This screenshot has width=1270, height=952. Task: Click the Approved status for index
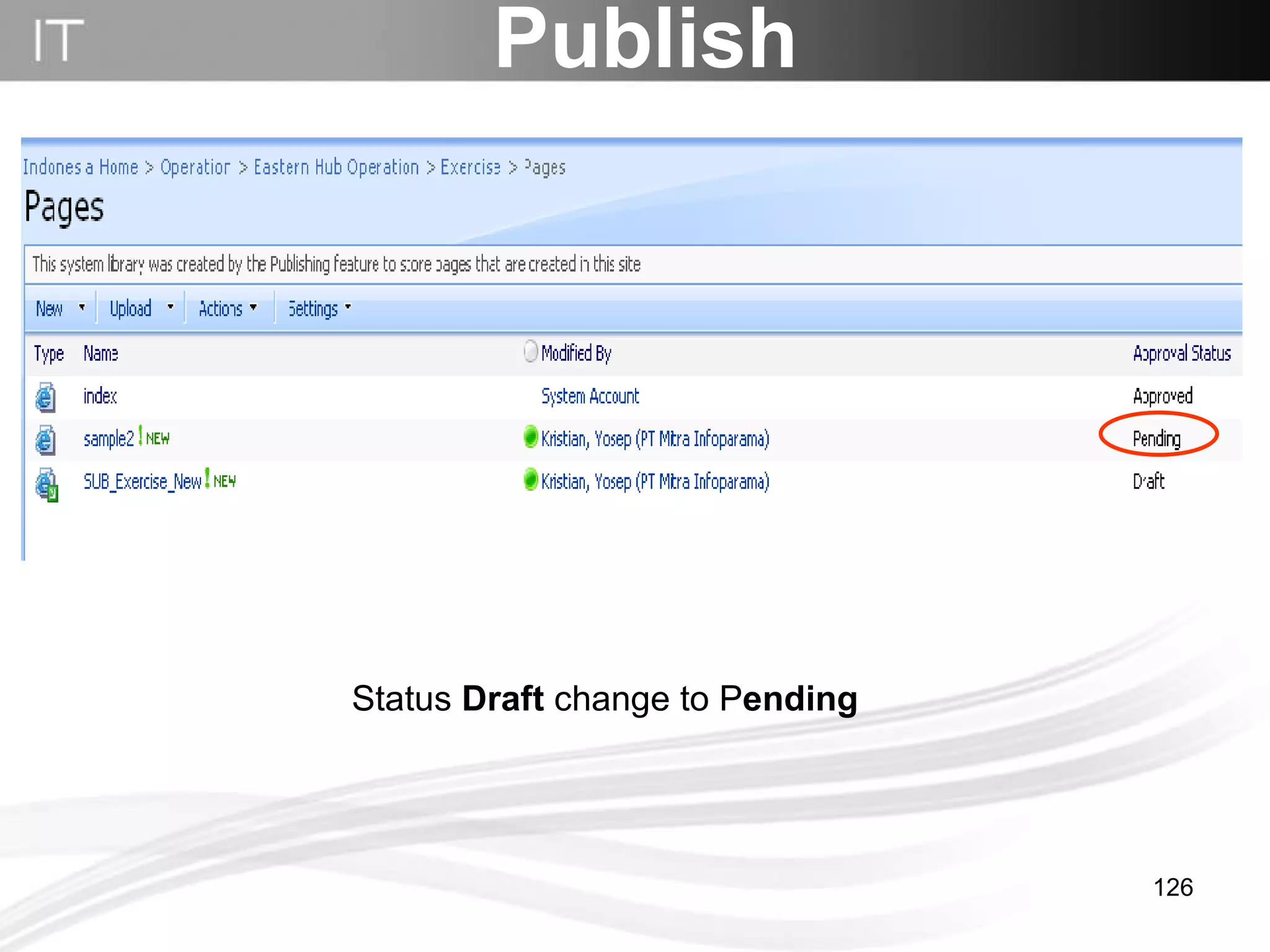click(1163, 396)
